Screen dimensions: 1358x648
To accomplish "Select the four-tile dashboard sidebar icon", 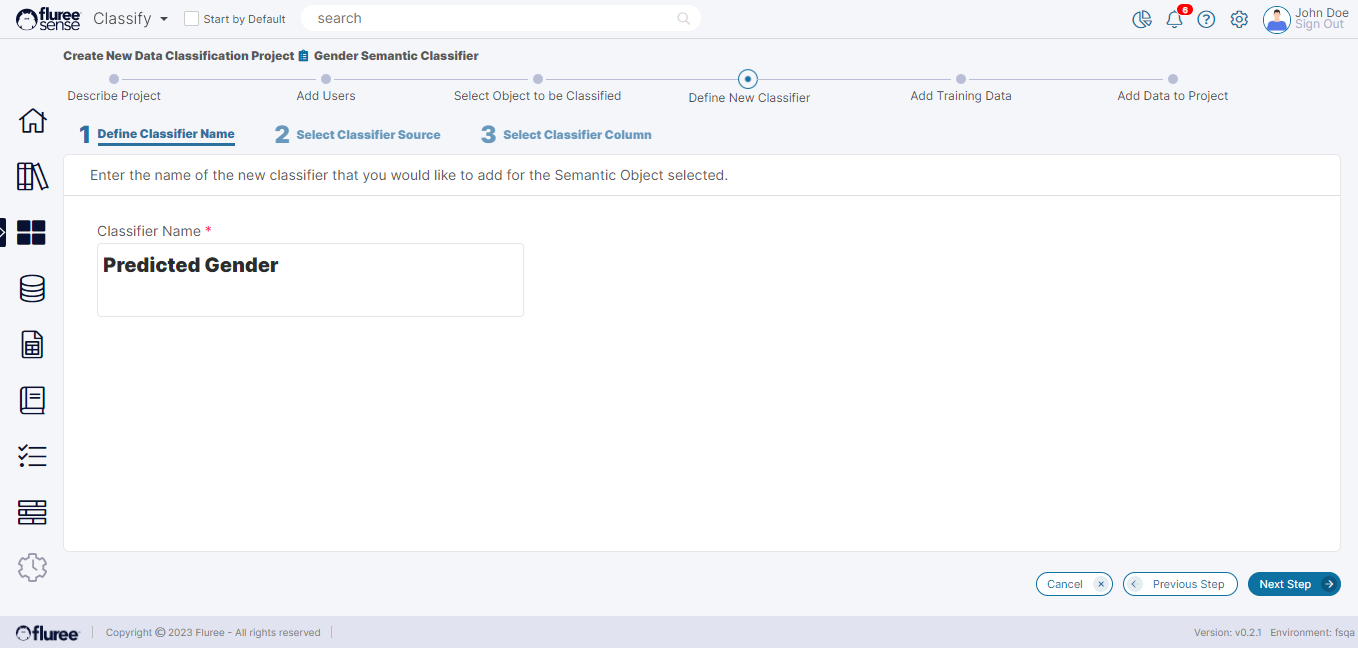I will pos(32,233).
